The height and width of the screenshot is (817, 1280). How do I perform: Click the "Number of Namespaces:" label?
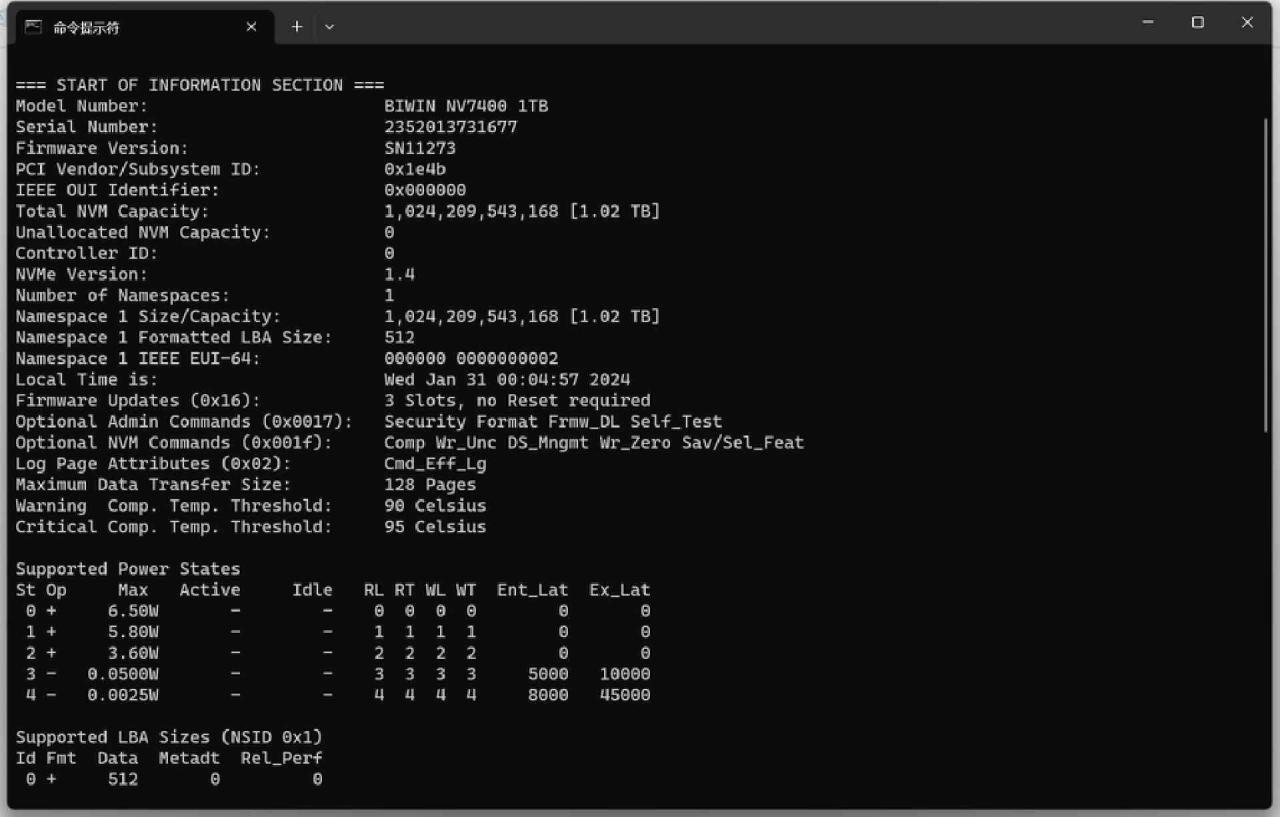[123, 295]
